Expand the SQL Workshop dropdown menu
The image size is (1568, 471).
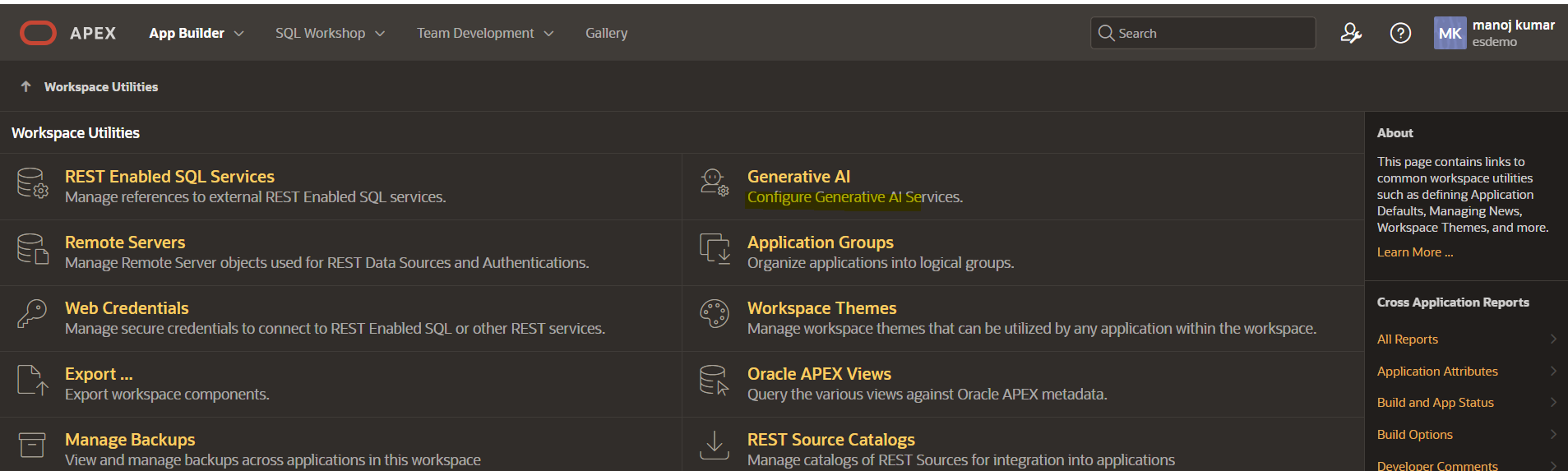(x=330, y=33)
